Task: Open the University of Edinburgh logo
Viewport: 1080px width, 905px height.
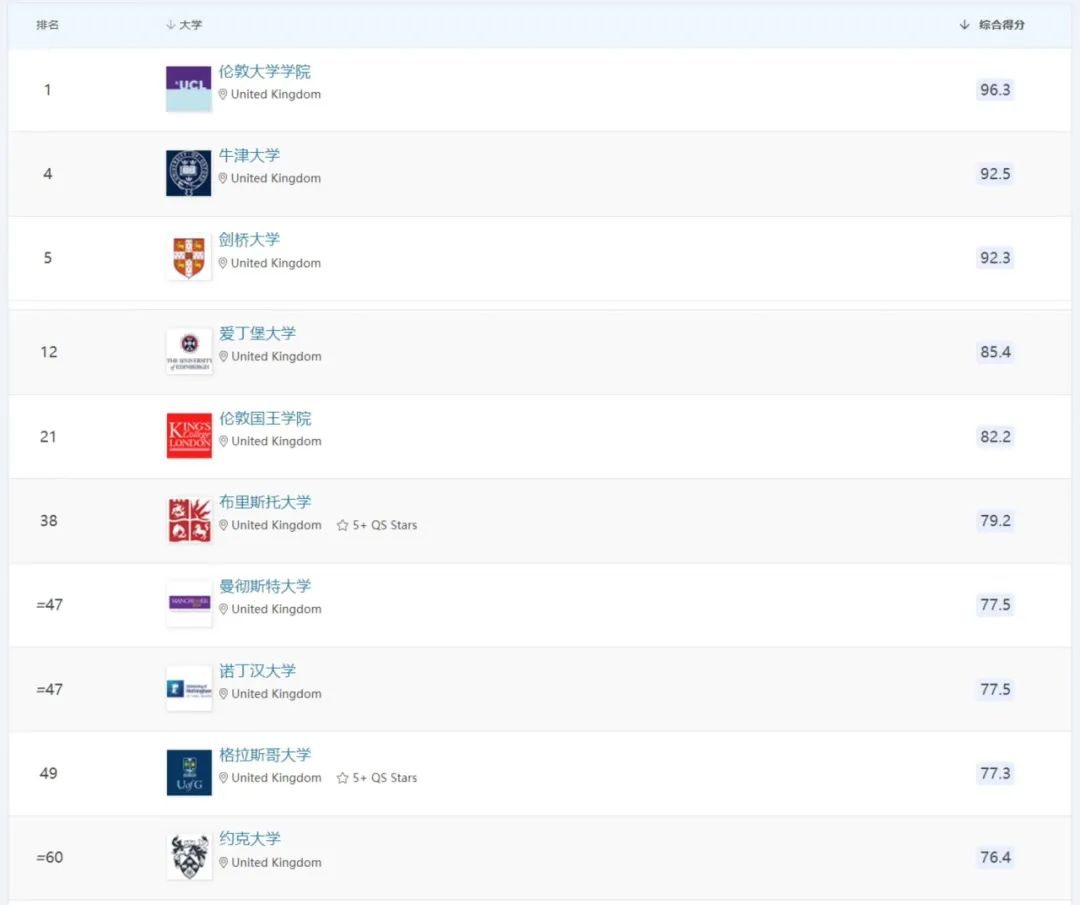Action: [189, 351]
